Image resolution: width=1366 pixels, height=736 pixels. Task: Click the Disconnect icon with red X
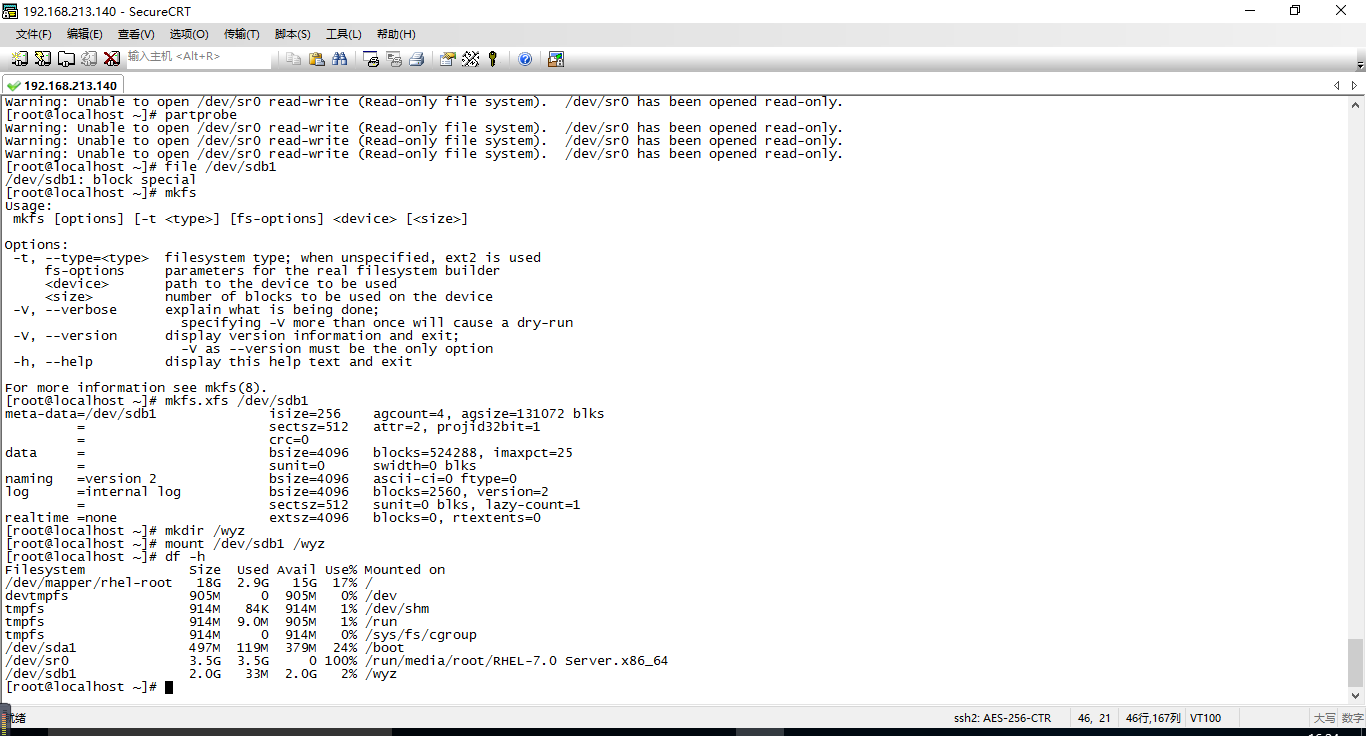(x=112, y=59)
